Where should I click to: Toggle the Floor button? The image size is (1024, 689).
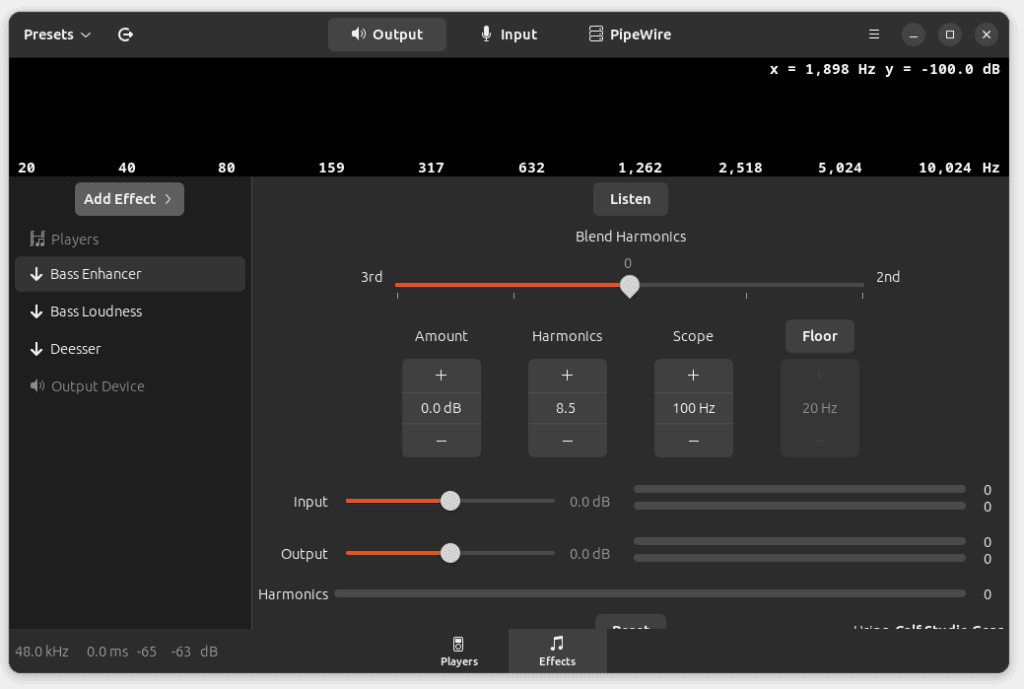click(820, 336)
